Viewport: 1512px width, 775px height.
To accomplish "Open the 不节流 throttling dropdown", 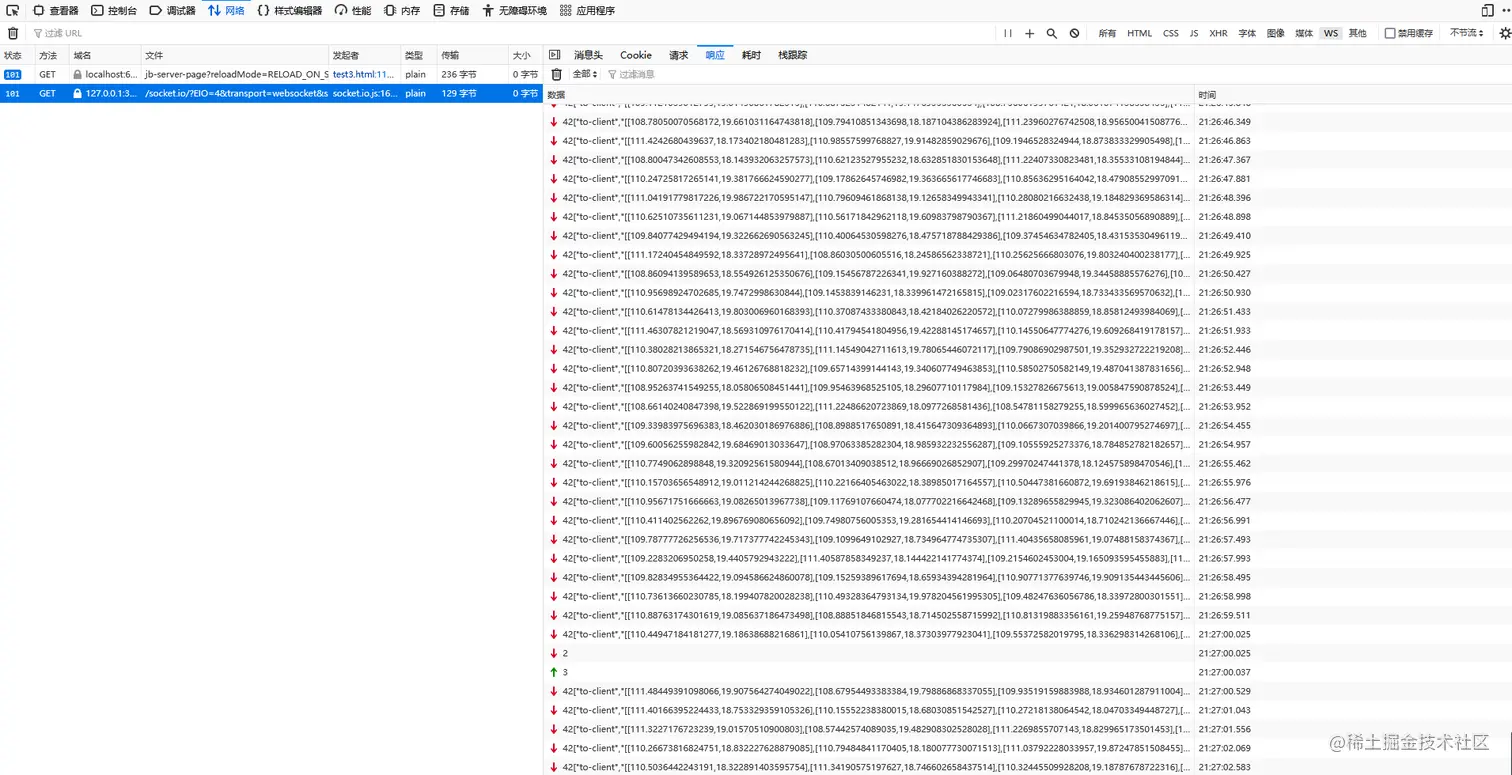I will point(1466,33).
